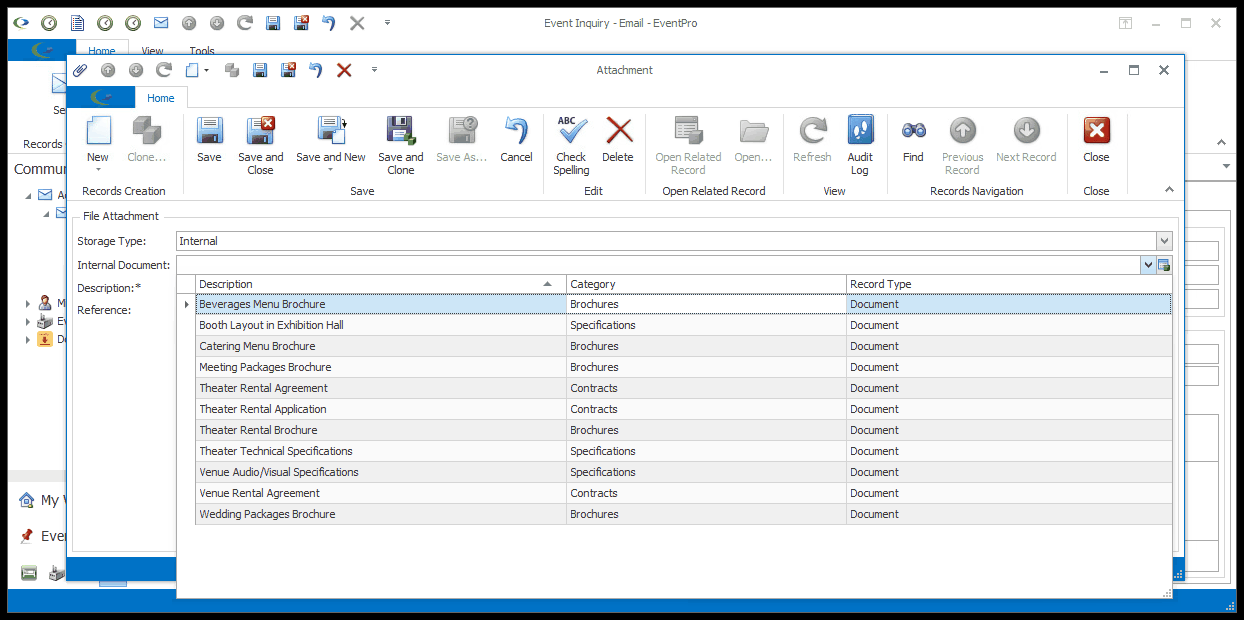Image resolution: width=1244 pixels, height=620 pixels.
Task: Run Check Spelling from the ribbon
Action: pos(571,145)
